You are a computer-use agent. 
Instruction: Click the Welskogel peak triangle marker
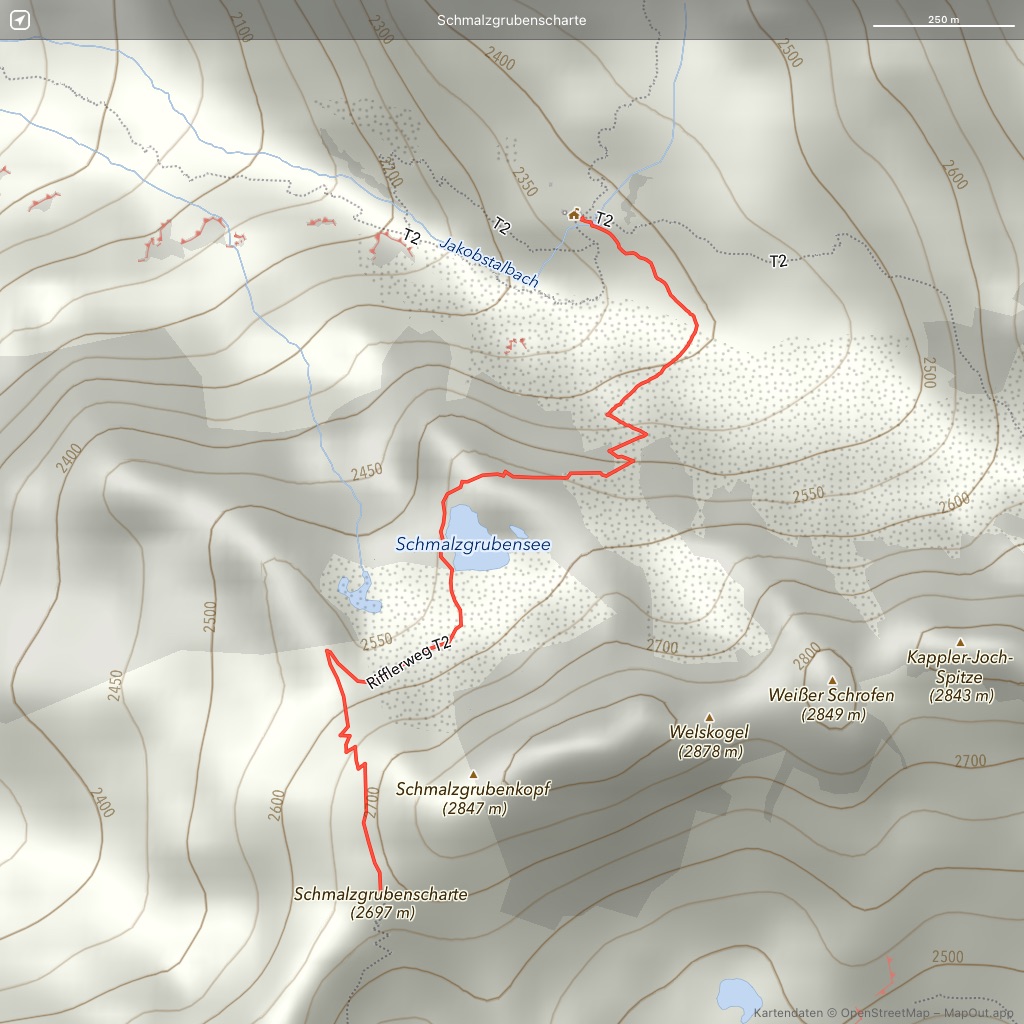(x=709, y=717)
